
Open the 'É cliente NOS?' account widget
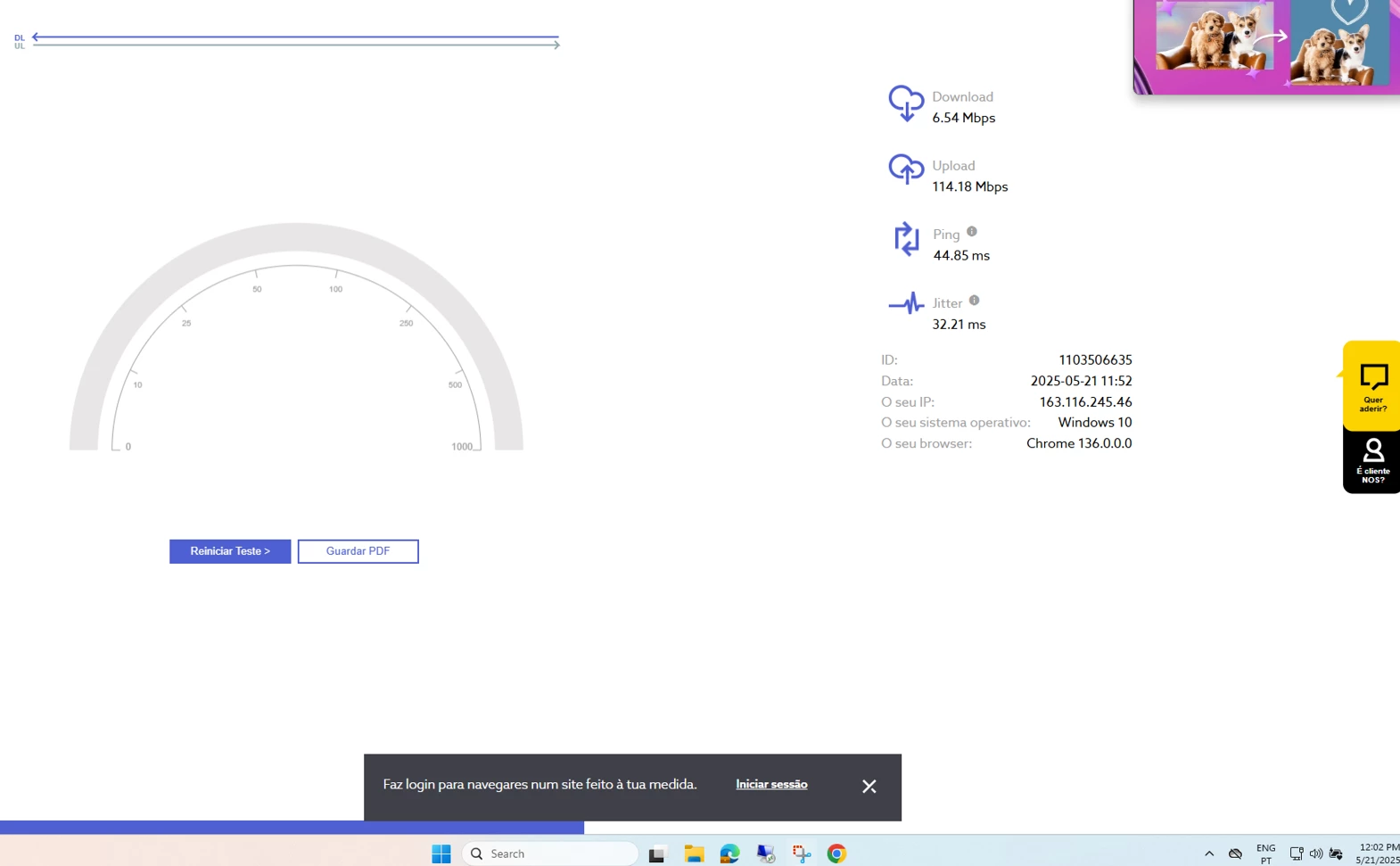tap(1372, 462)
